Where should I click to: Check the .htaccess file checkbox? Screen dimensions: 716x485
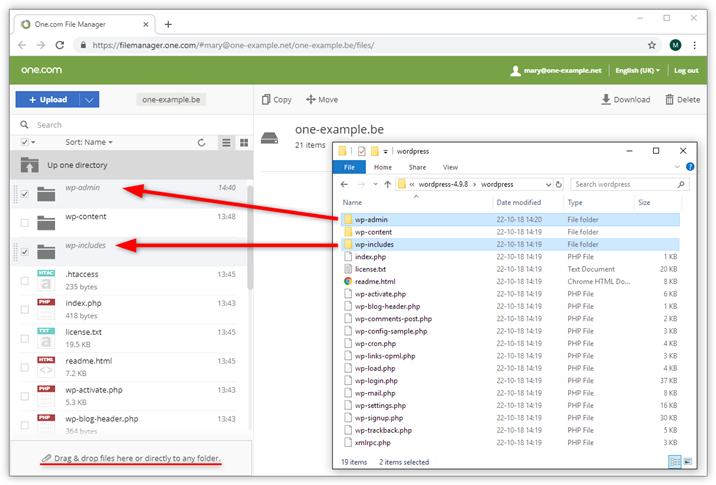click(25, 280)
